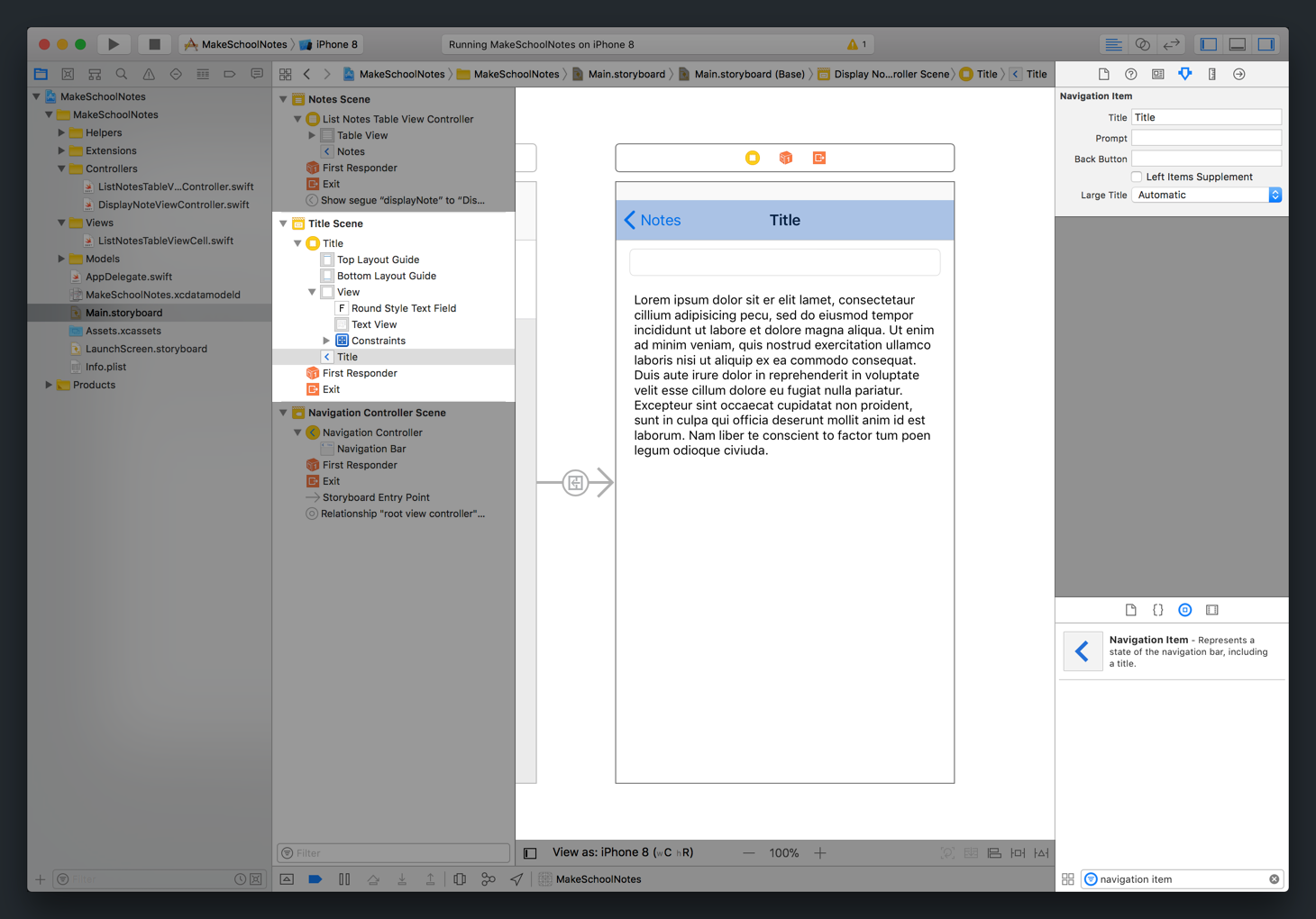Select AppDelegate.swift in file navigator
Image resolution: width=1316 pixels, height=919 pixels.
128,277
